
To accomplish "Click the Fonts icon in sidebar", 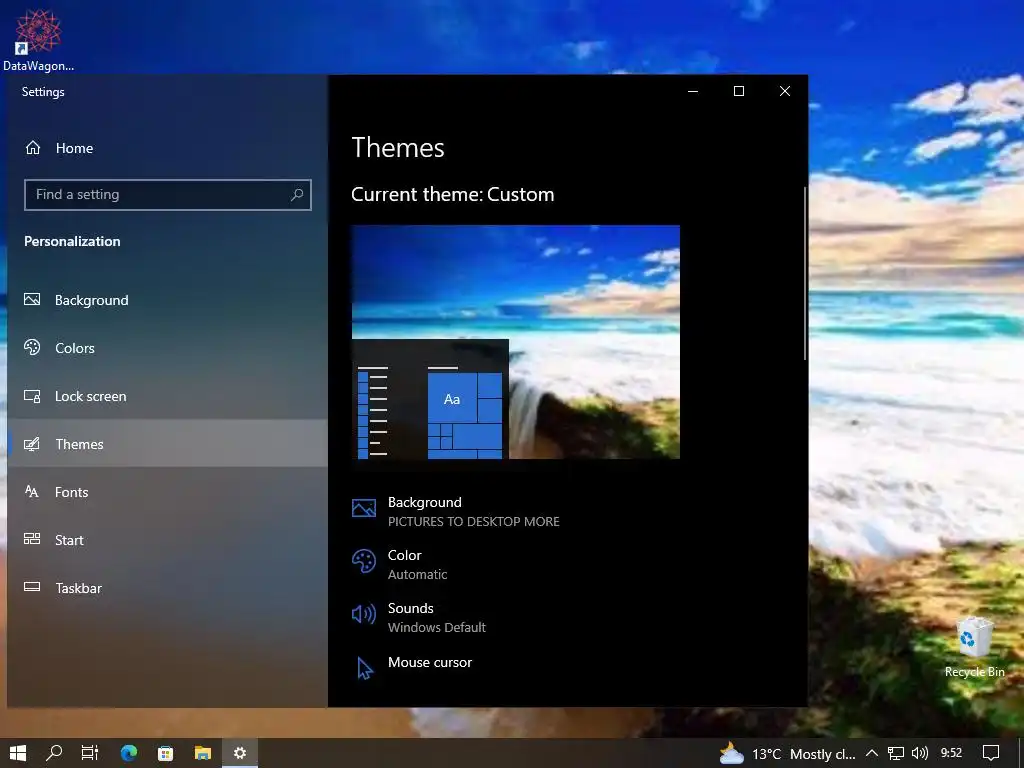I will coord(32,492).
